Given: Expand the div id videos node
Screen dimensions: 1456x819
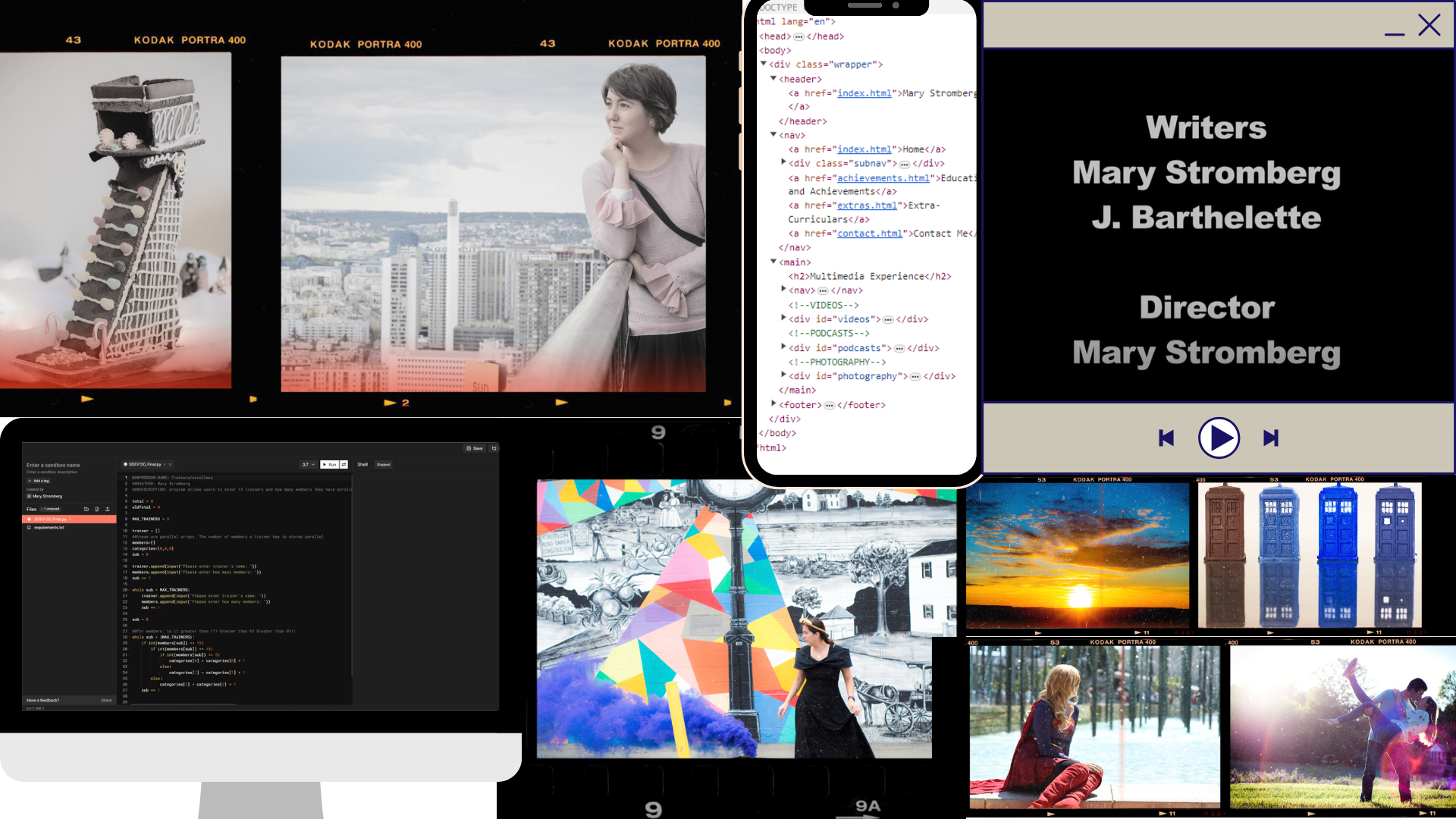Looking at the screenshot, I should click(783, 318).
